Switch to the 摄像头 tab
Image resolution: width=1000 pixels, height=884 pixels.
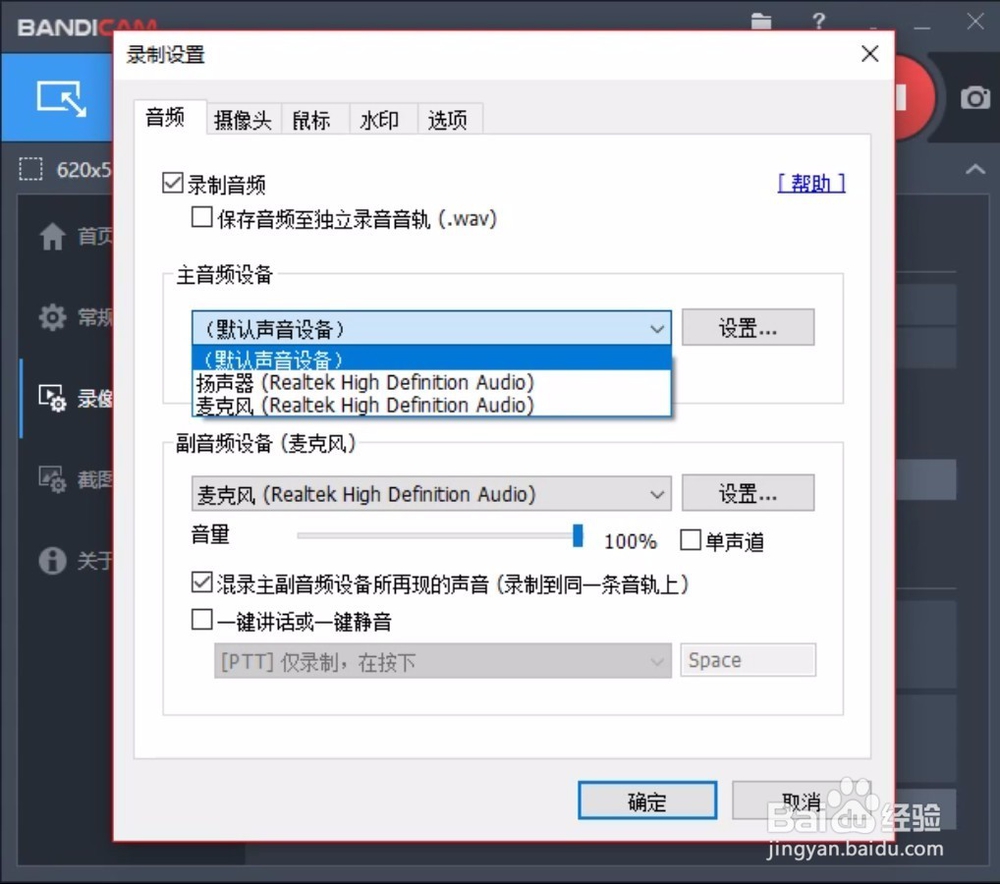point(243,120)
